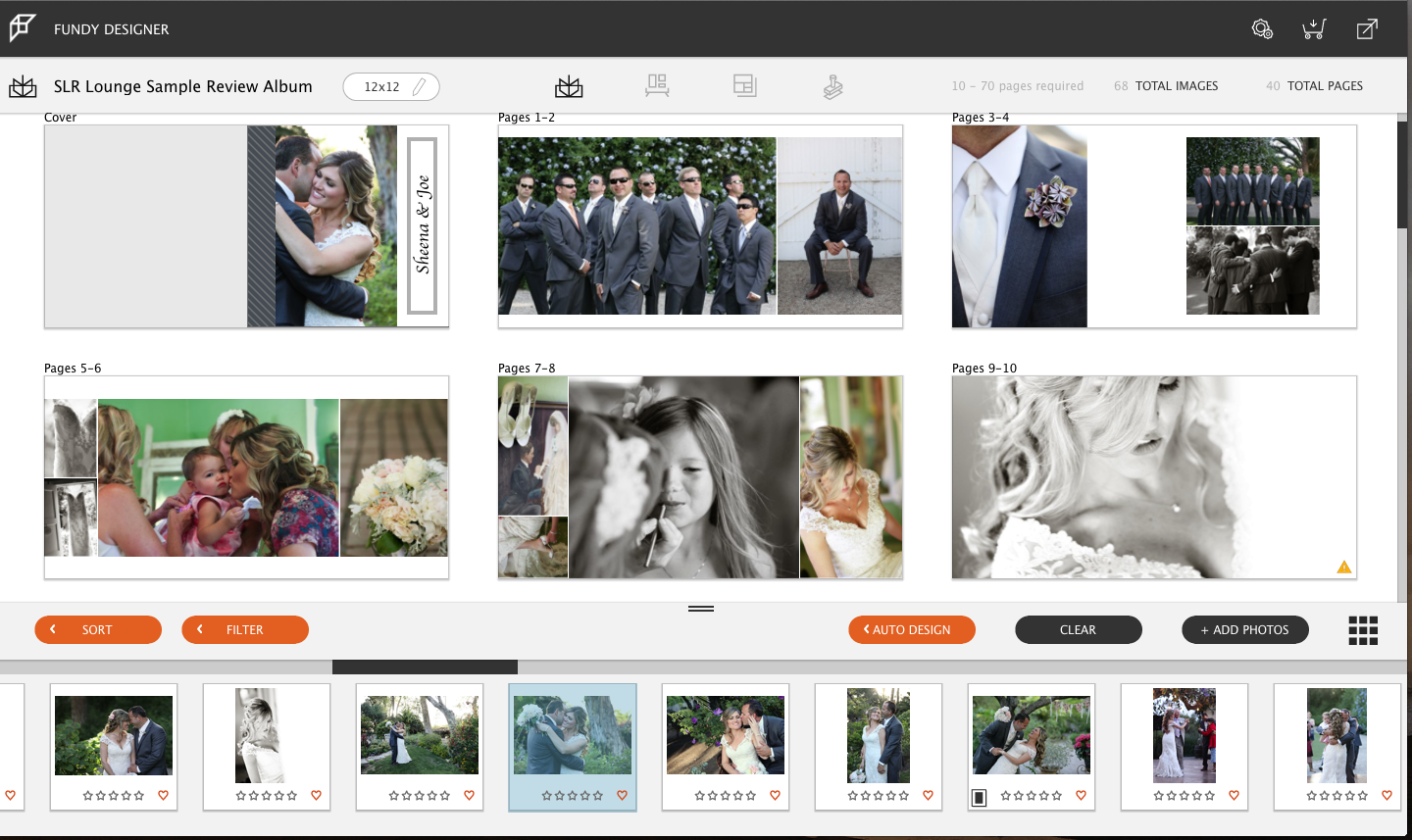1412x840 pixels.
Task: Select the stamping/branding tool icon
Action: (832, 85)
